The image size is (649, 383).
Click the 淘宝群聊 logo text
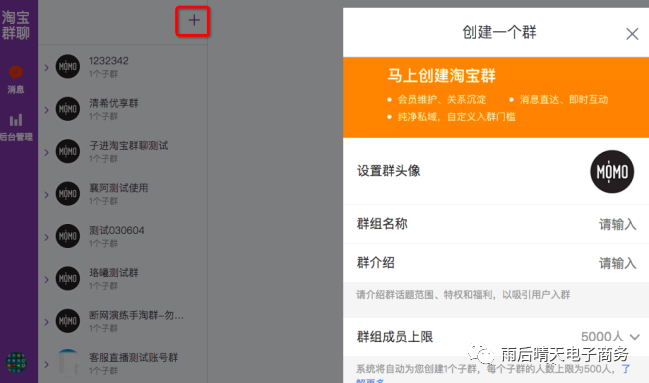point(16,25)
